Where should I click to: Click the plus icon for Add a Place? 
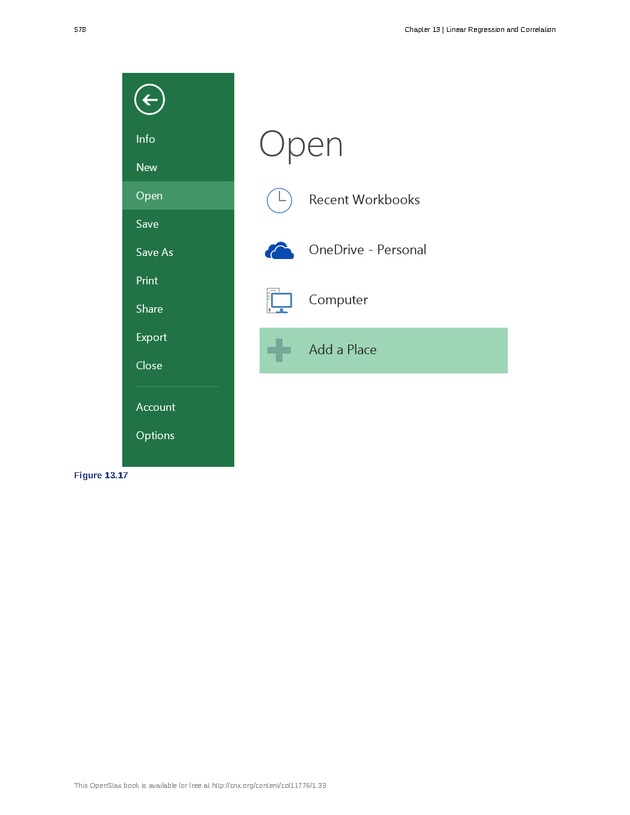coord(279,350)
